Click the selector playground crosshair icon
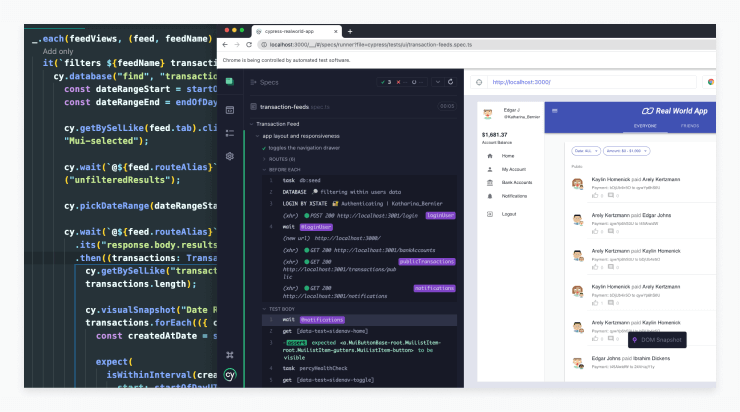The width and height of the screenshot is (740, 412). pyautogui.click(x=479, y=82)
